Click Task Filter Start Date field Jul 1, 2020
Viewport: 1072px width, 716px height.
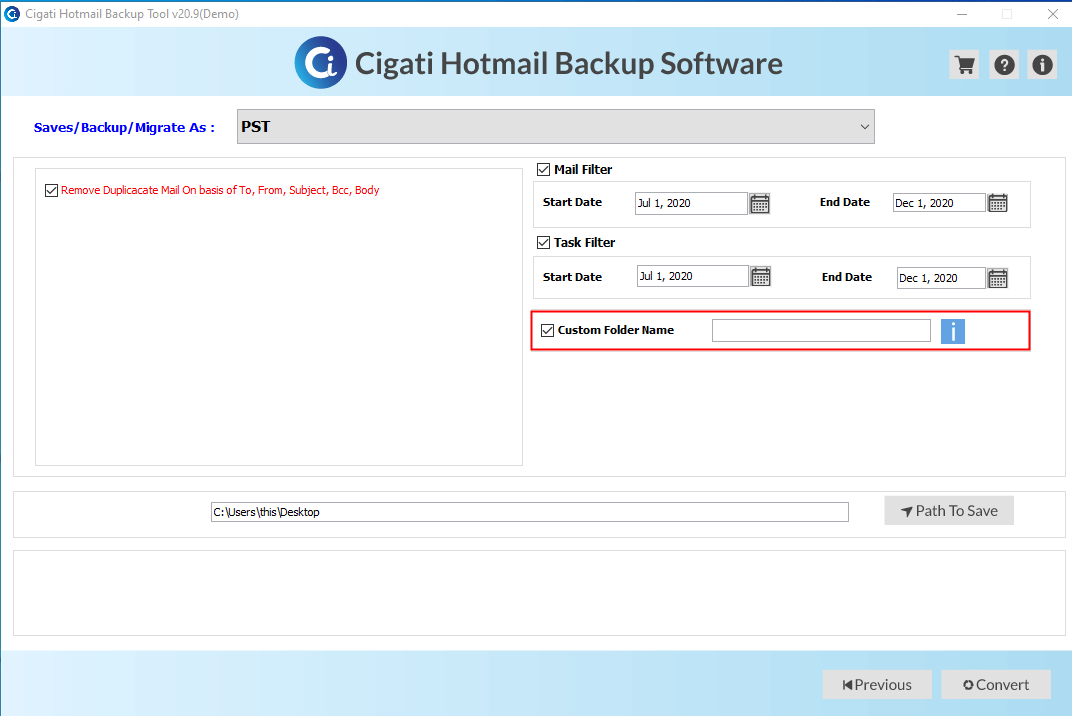693,276
